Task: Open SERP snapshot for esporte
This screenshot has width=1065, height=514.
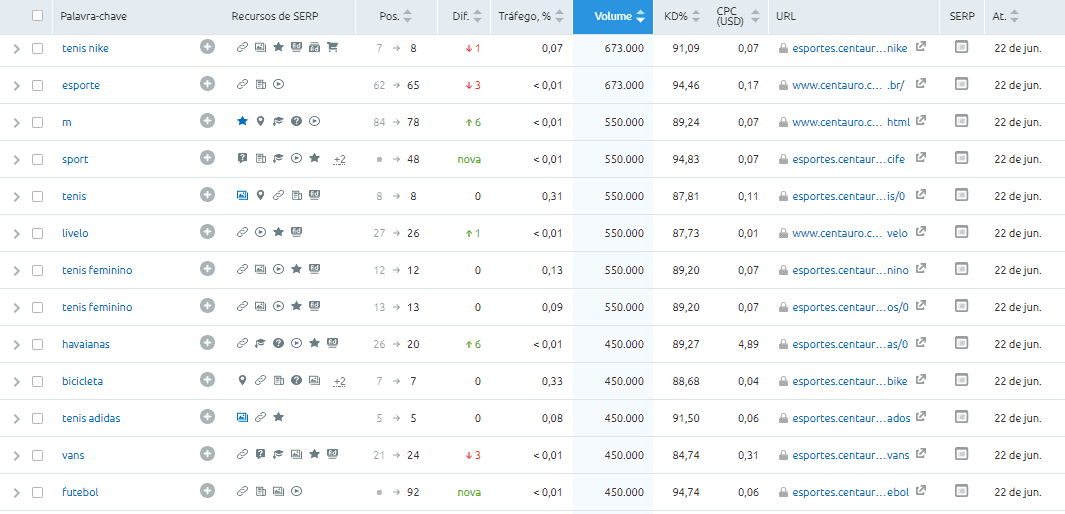Action: click(x=961, y=84)
